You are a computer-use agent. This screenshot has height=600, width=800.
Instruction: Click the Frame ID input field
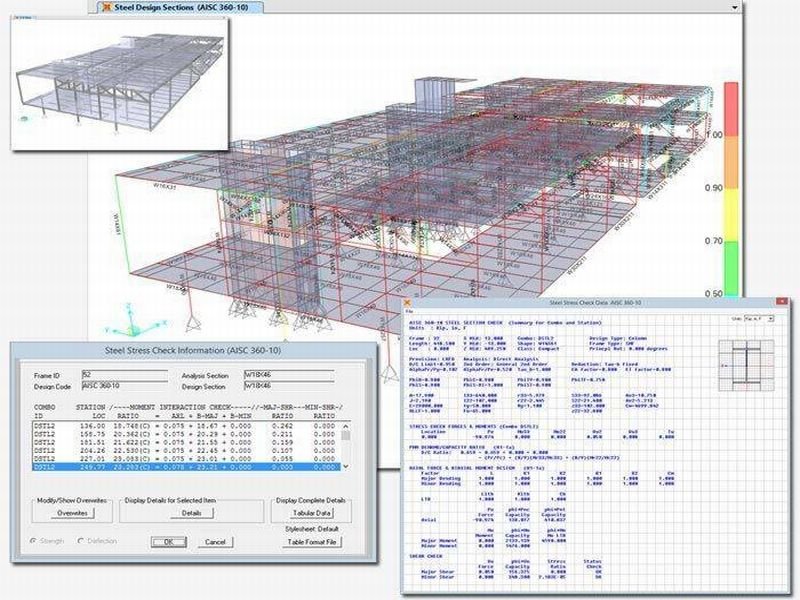125,375
